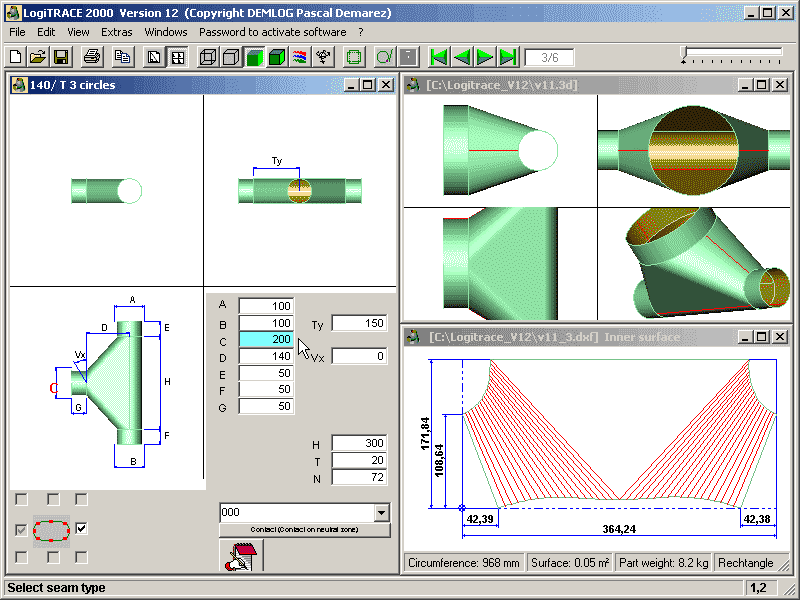Save with the floppy disk icon
This screenshot has width=800, height=600.
click(61, 57)
